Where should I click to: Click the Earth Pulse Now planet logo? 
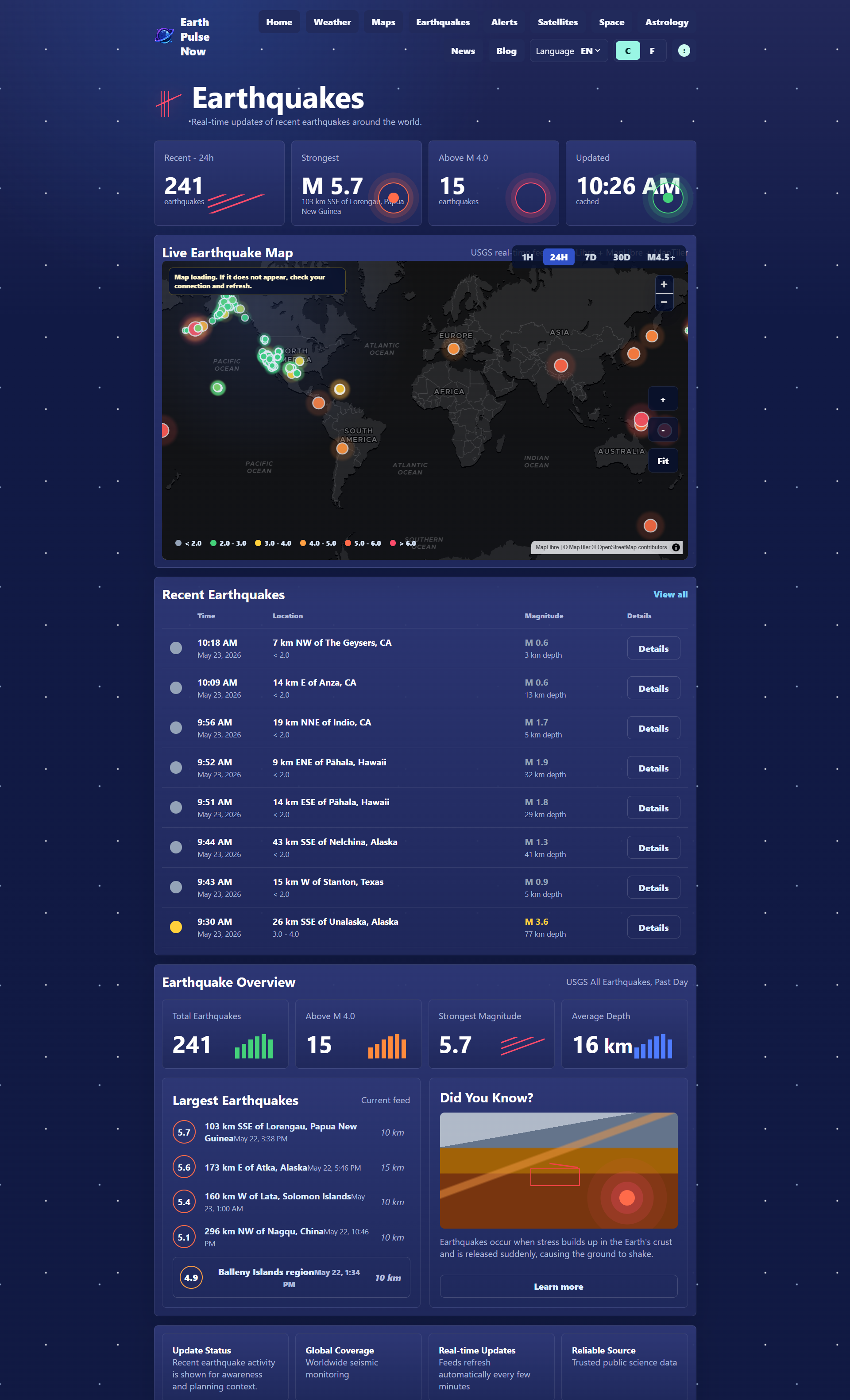tap(165, 36)
